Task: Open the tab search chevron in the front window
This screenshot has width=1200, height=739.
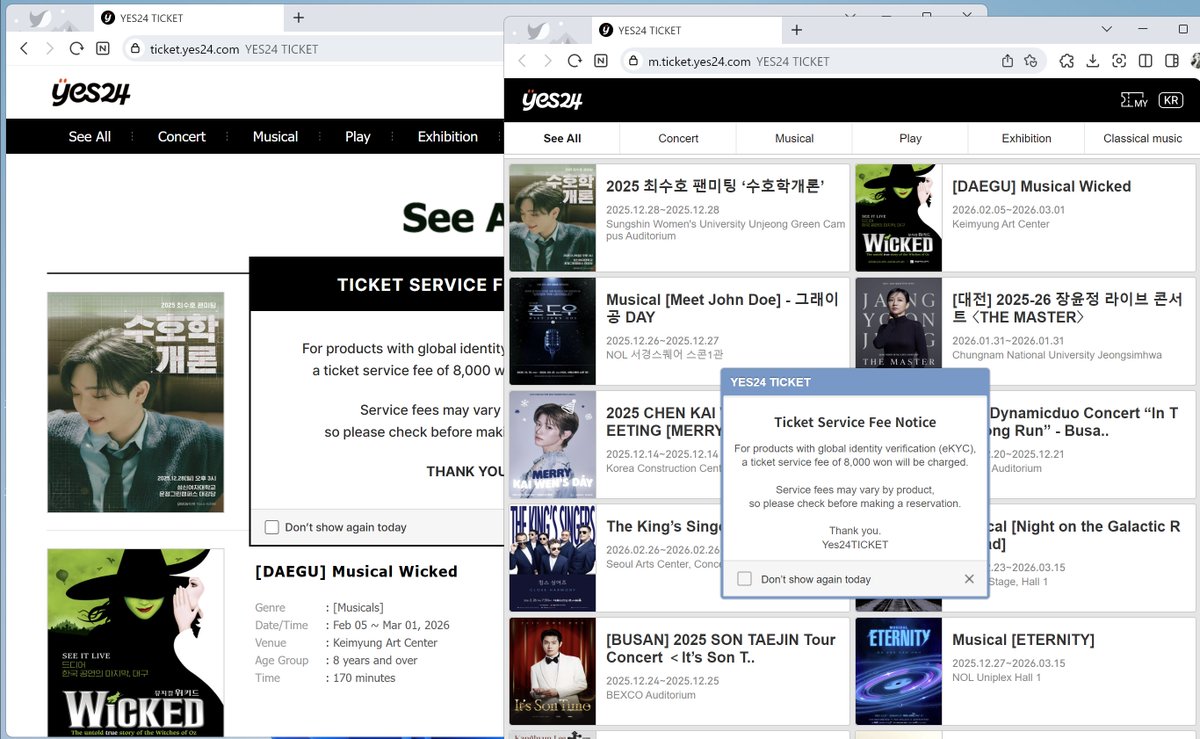Action: click(1107, 29)
